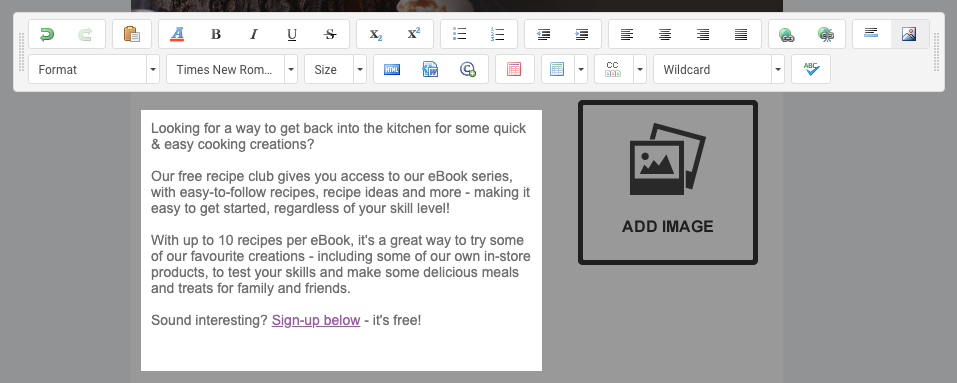957x383 pixels.
Task: Click the Increase indent icon
Action: click(x=582, y=34)
